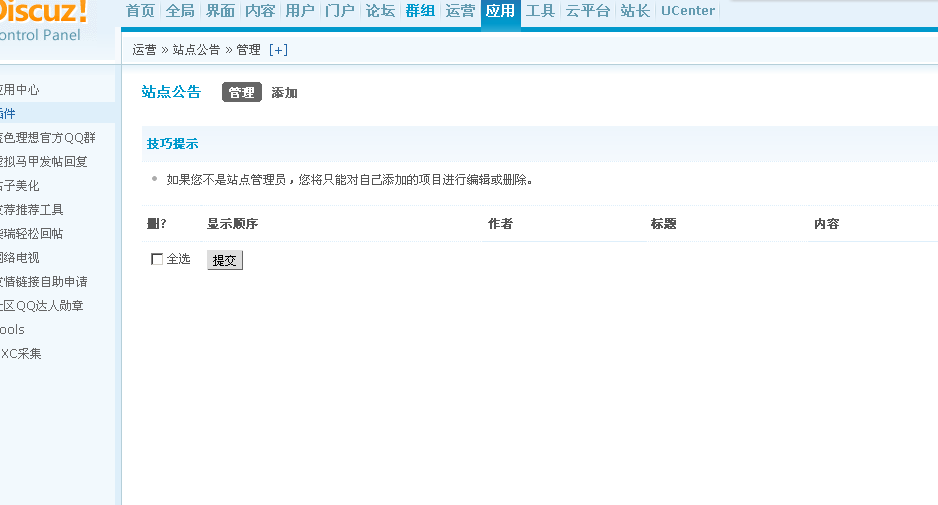Open DXC采集 sidebar entry

[21, 354]
